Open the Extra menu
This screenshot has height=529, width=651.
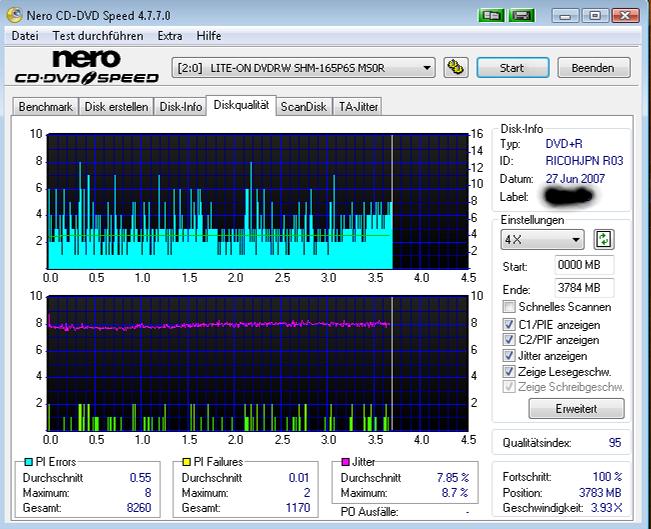(x=170, y=36)
